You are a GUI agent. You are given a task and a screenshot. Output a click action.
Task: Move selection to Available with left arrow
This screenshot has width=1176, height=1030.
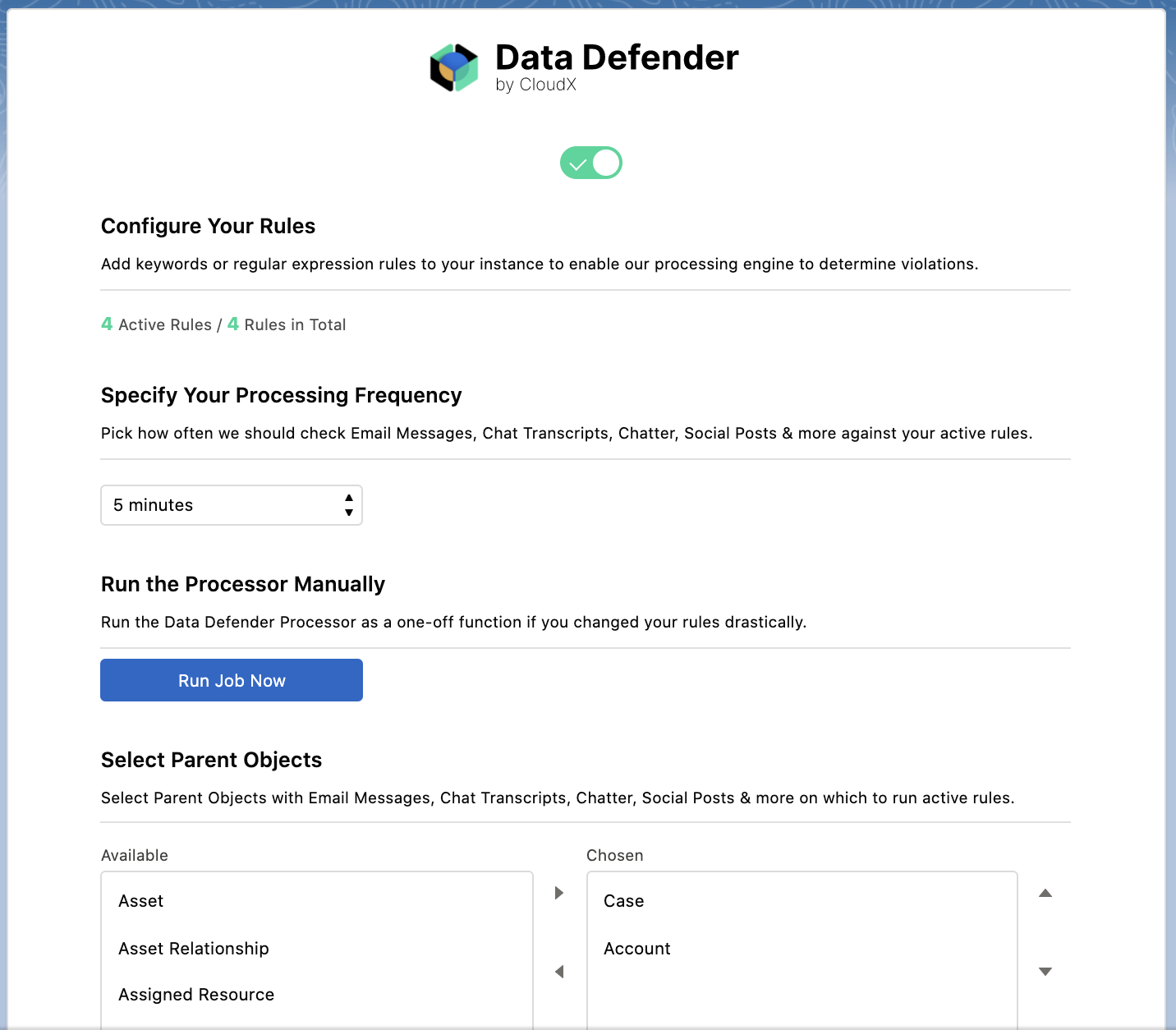coord(559,972)
